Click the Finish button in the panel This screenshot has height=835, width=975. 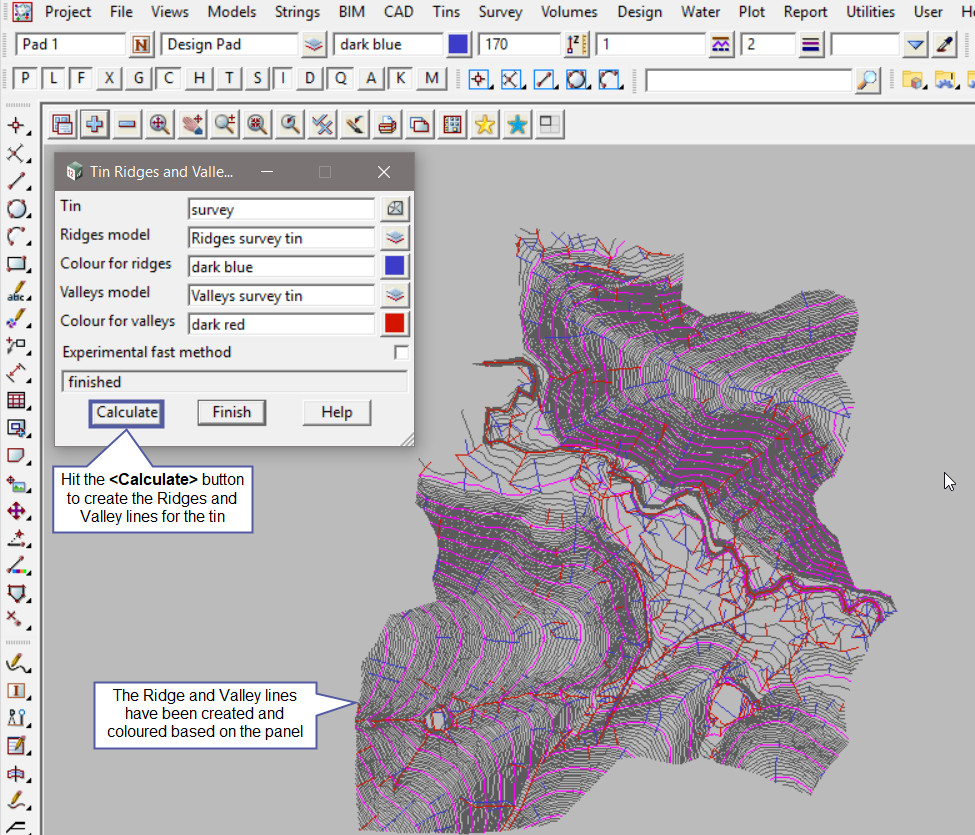click(x=231, y=412)
